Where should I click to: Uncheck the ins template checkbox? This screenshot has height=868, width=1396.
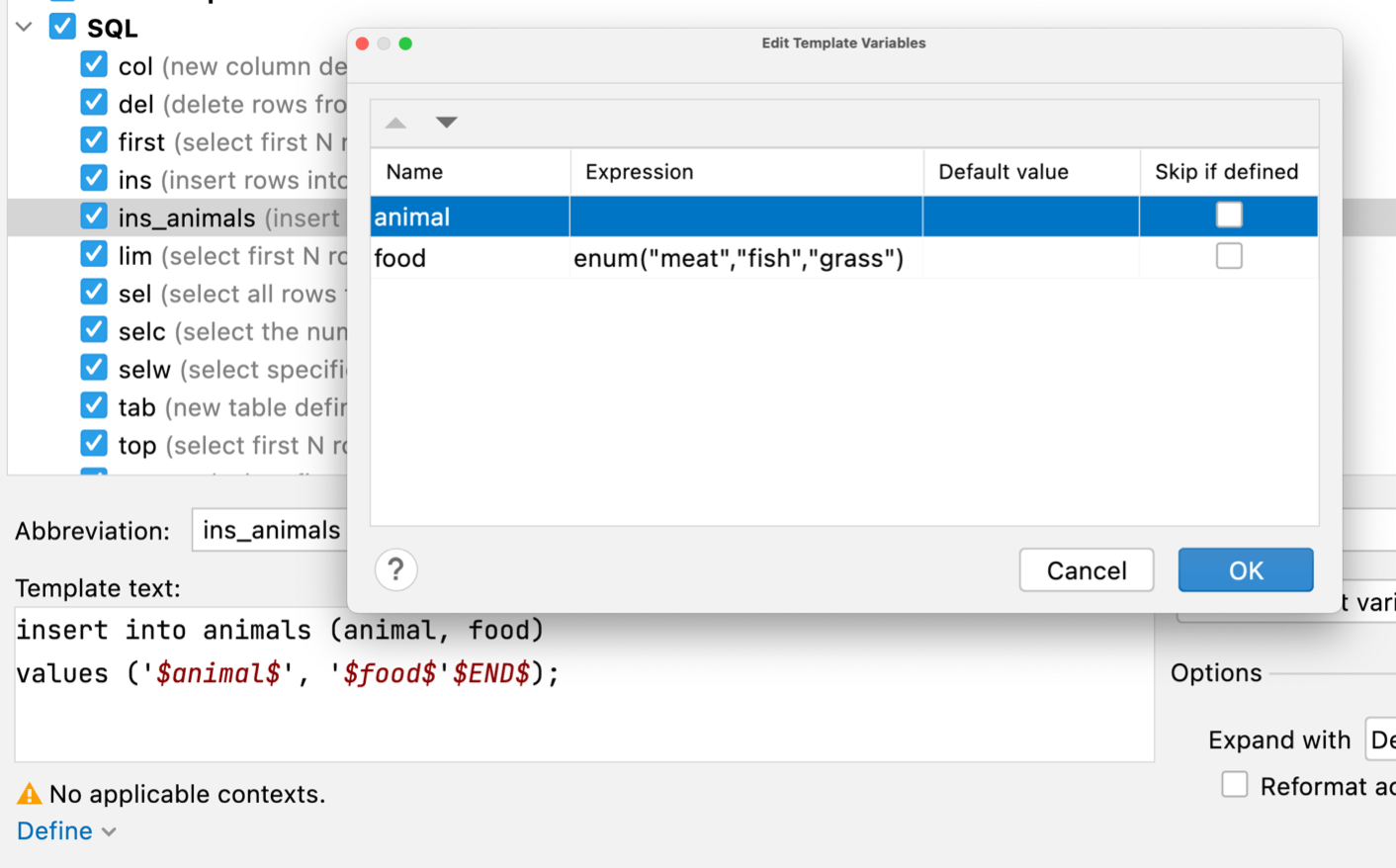tap(94, 178)
